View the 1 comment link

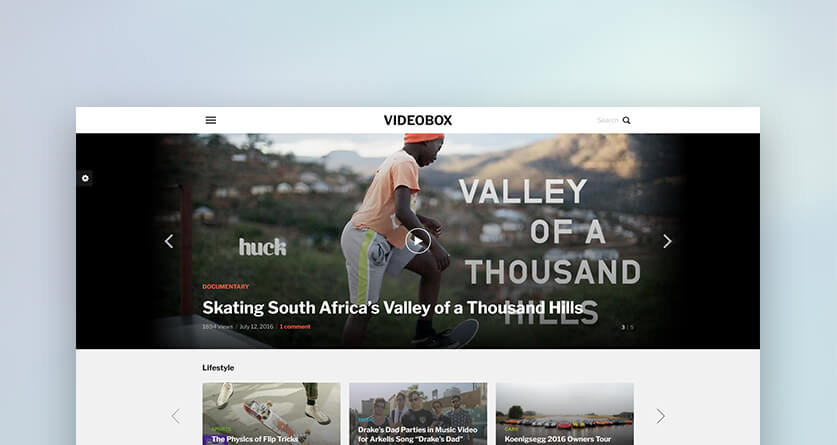[295, 327]
